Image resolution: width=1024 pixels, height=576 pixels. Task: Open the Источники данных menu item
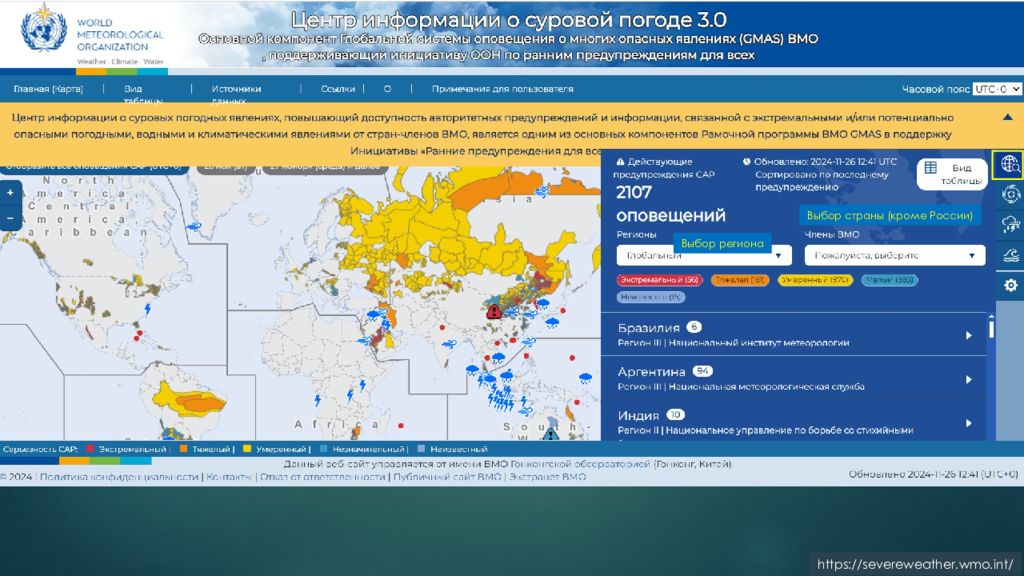click(x=236, y=94)
